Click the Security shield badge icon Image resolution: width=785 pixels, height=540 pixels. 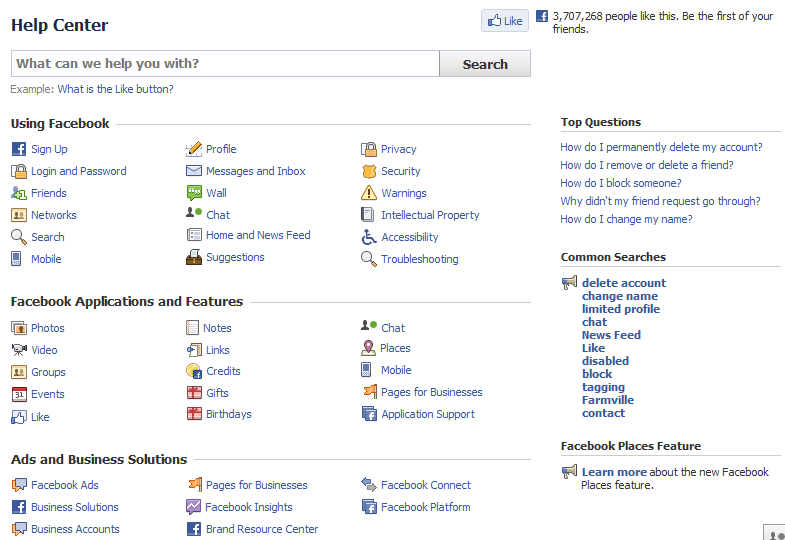tap(368, 171)
